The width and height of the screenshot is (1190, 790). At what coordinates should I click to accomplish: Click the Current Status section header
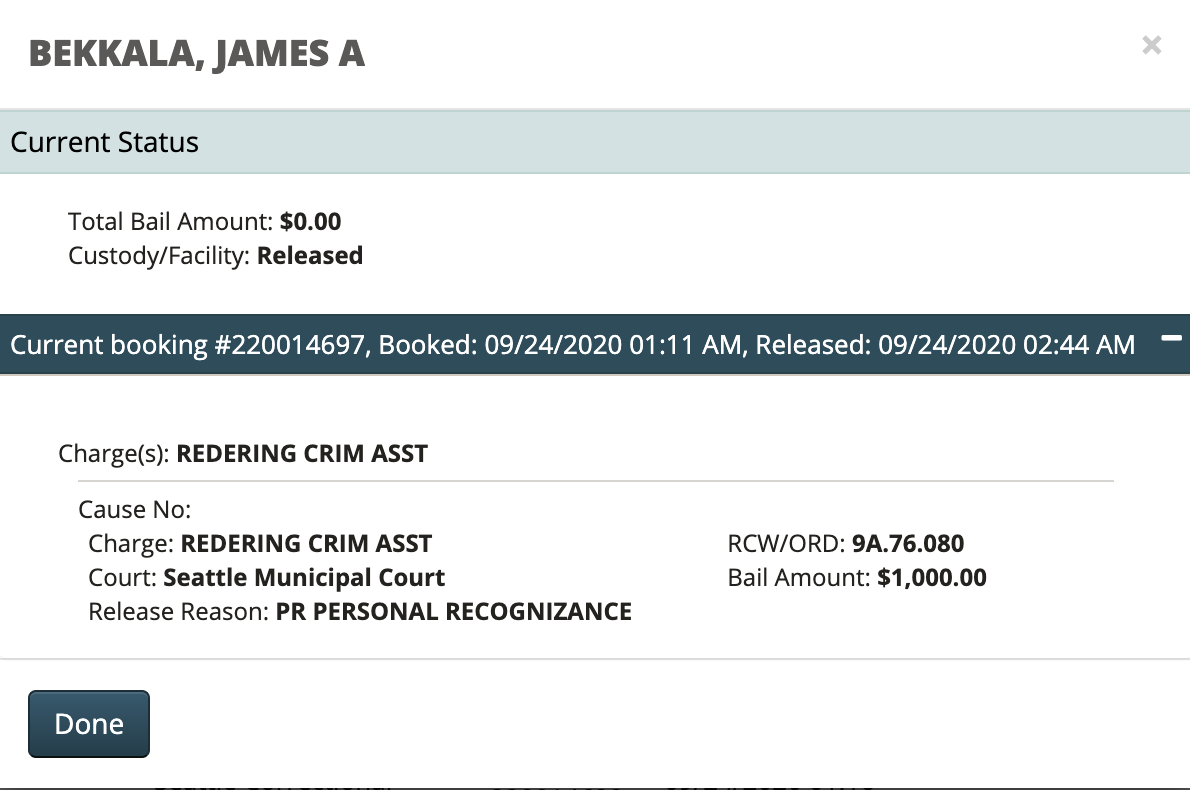pos(105,142)
